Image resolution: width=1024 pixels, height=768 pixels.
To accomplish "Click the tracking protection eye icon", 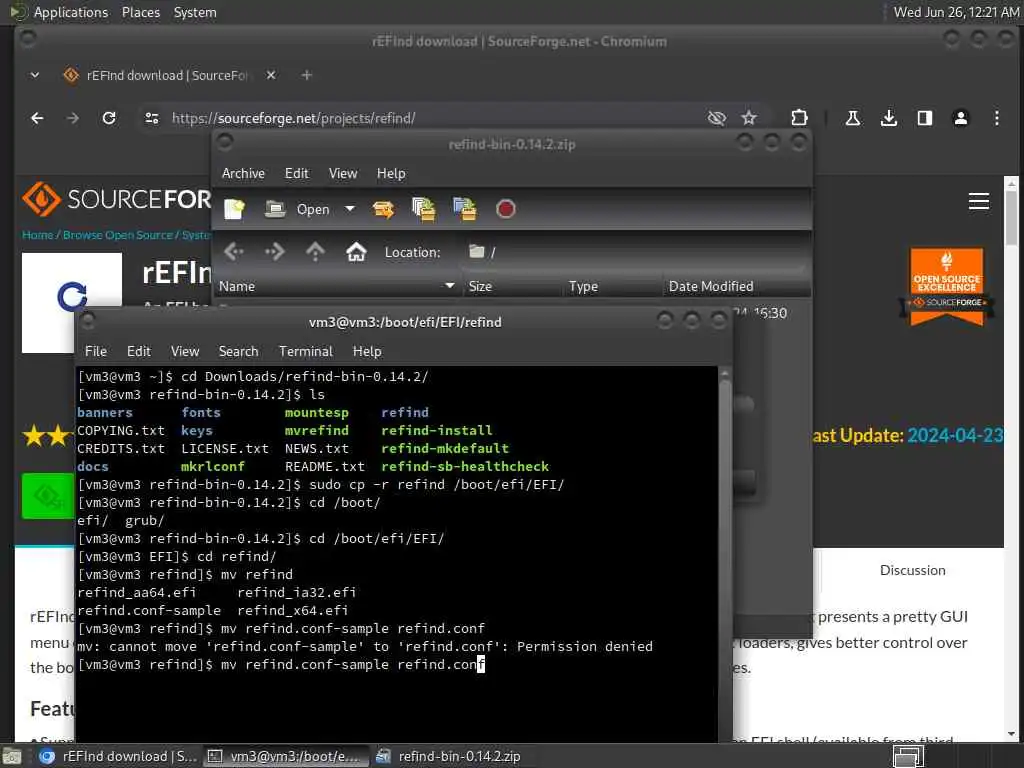I will click(716, 118).
